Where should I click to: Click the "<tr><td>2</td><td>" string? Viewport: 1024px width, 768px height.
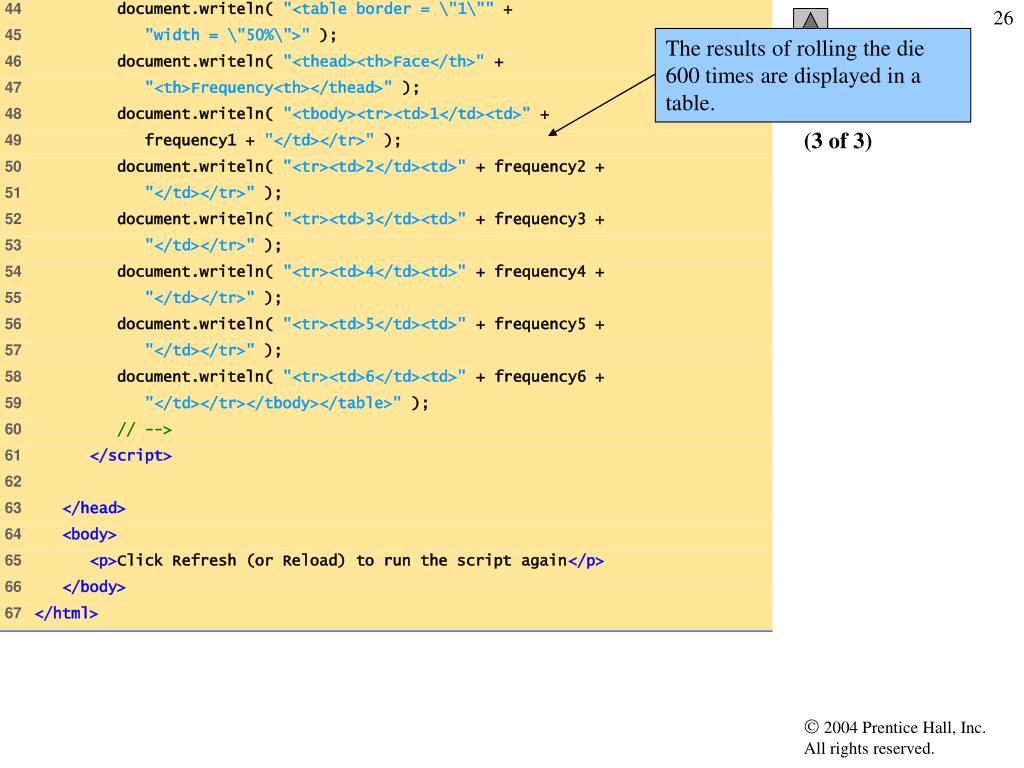pyautogui.click(x=374, y=167)
